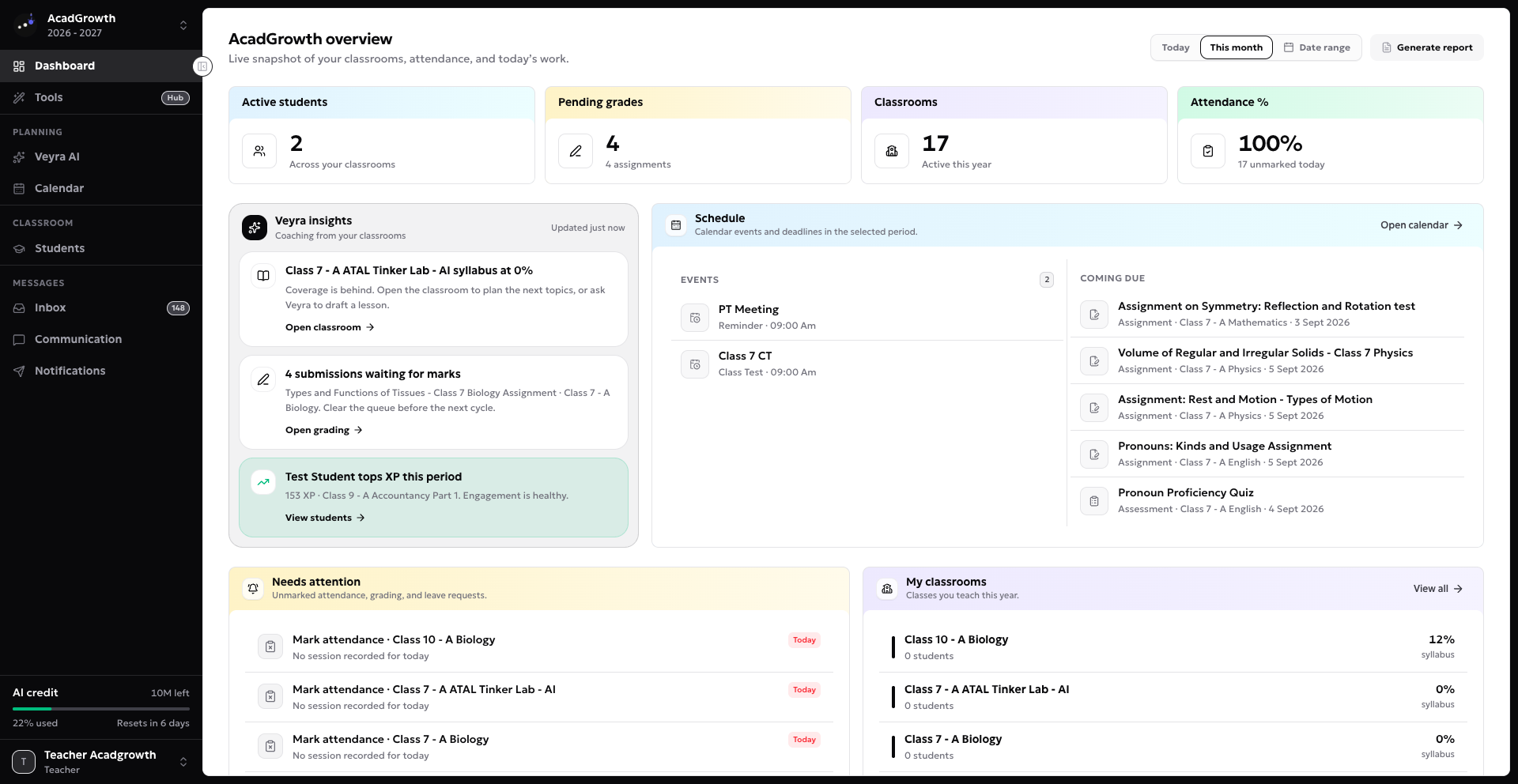Click the icon beside Volume of Solids assignment
The width and height of the screenshot is (1518, 784).
[1094, 361]
